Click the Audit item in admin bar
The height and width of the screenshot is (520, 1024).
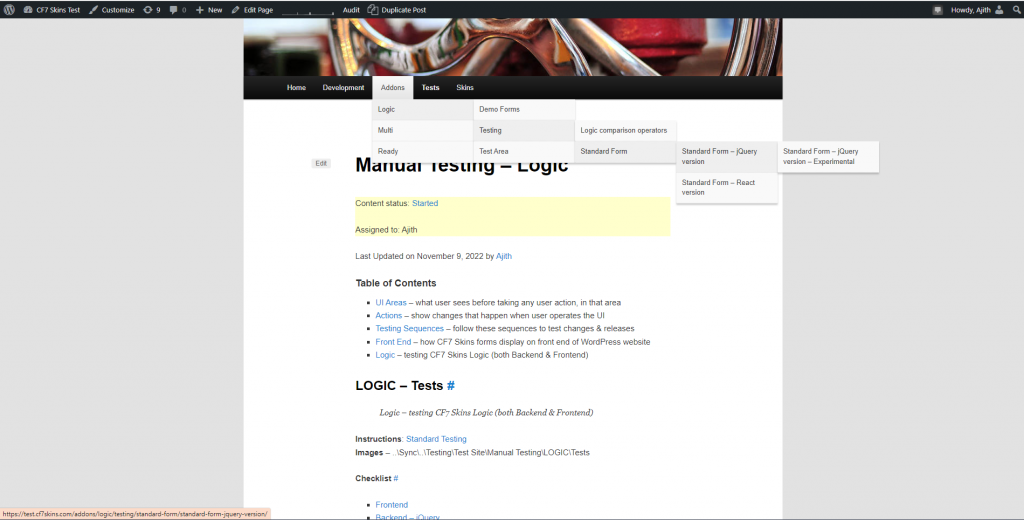click(x=351, y=9)
